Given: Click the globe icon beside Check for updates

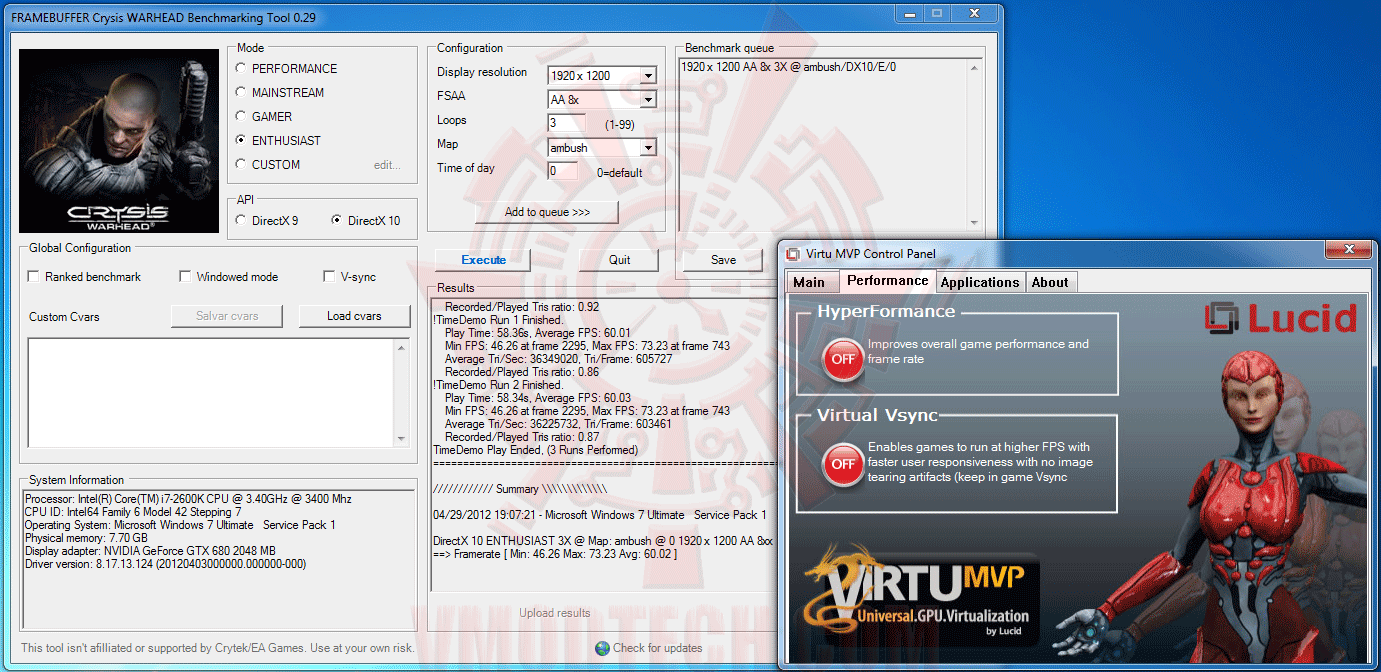Looking at the screenshot, I should [x=602, y=648].
